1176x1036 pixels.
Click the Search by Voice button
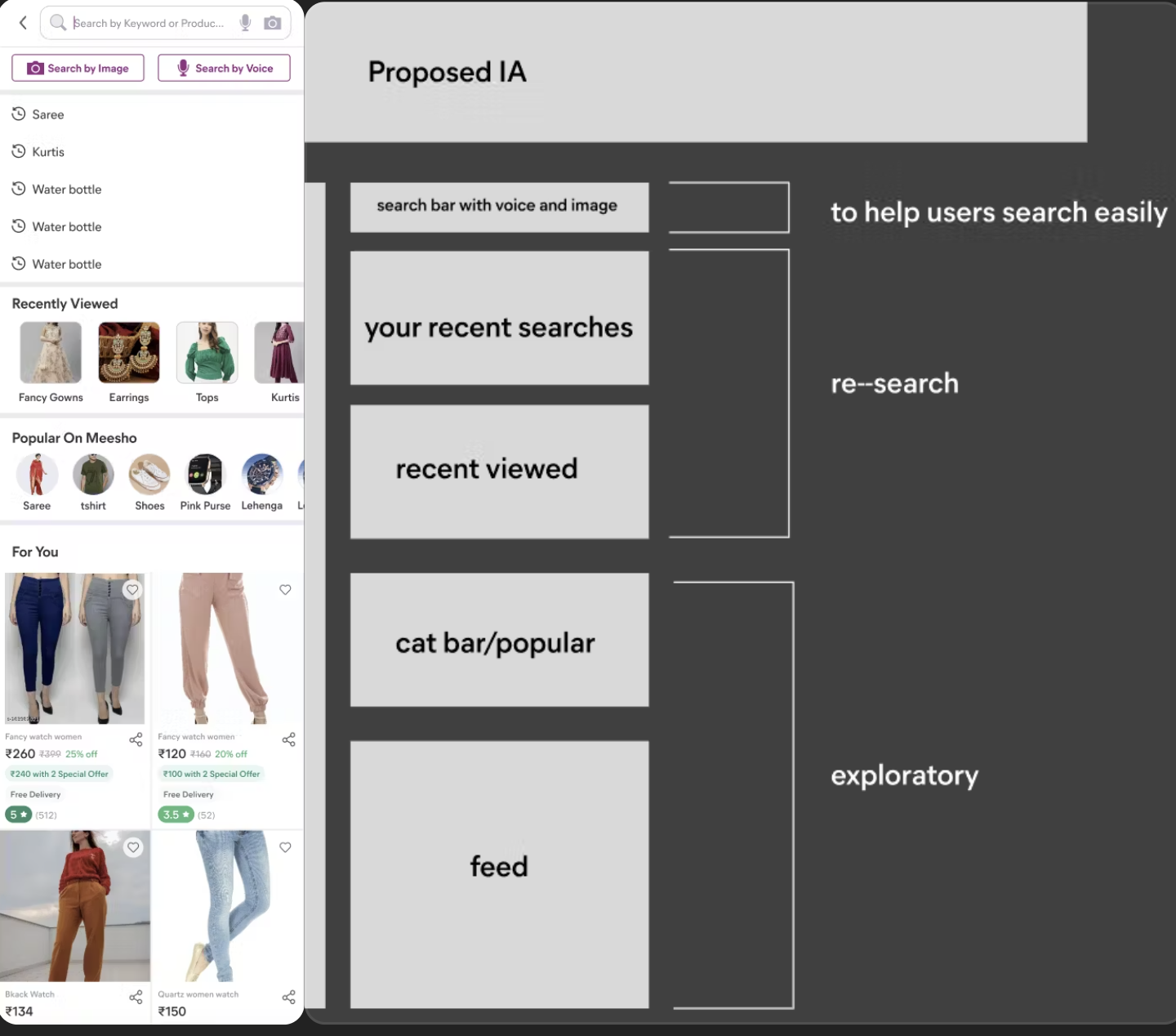224,68
